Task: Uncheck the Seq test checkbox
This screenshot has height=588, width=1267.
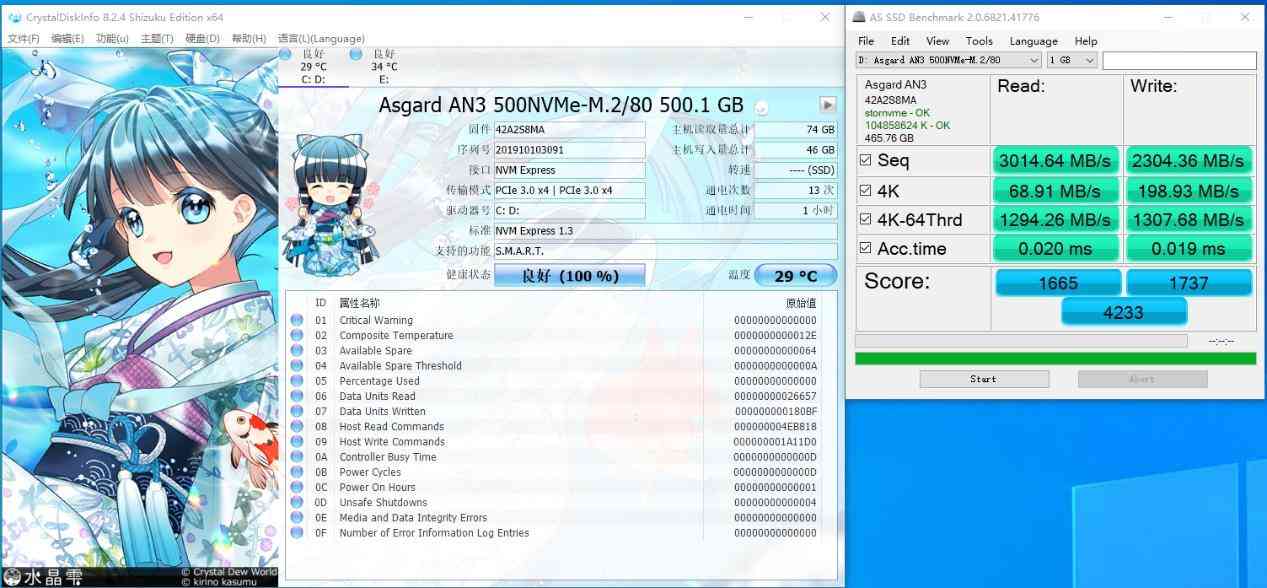Action: pyautogui.click(x=866, y=160)
